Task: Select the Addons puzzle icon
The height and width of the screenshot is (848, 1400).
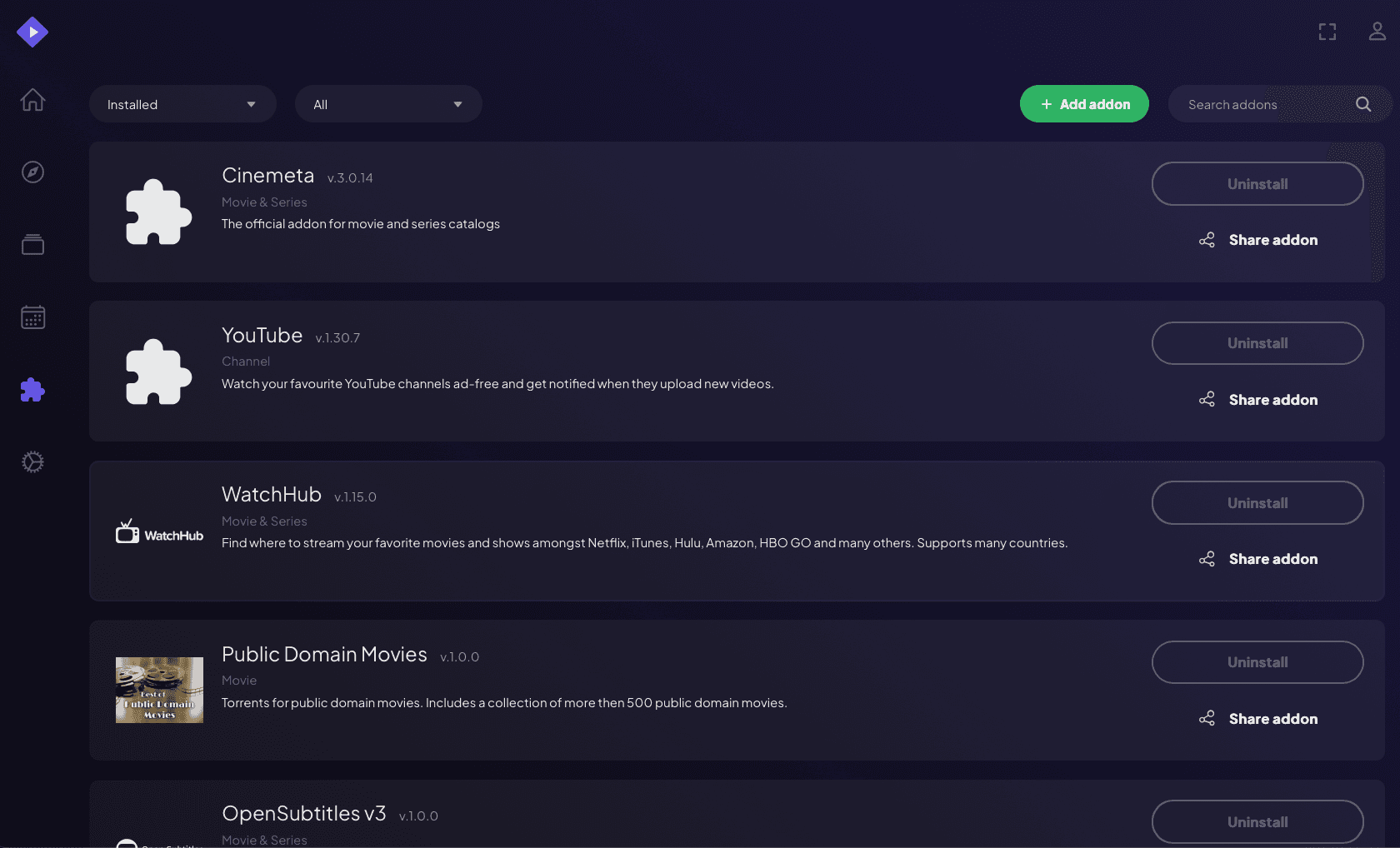Action: click(32, 389)
